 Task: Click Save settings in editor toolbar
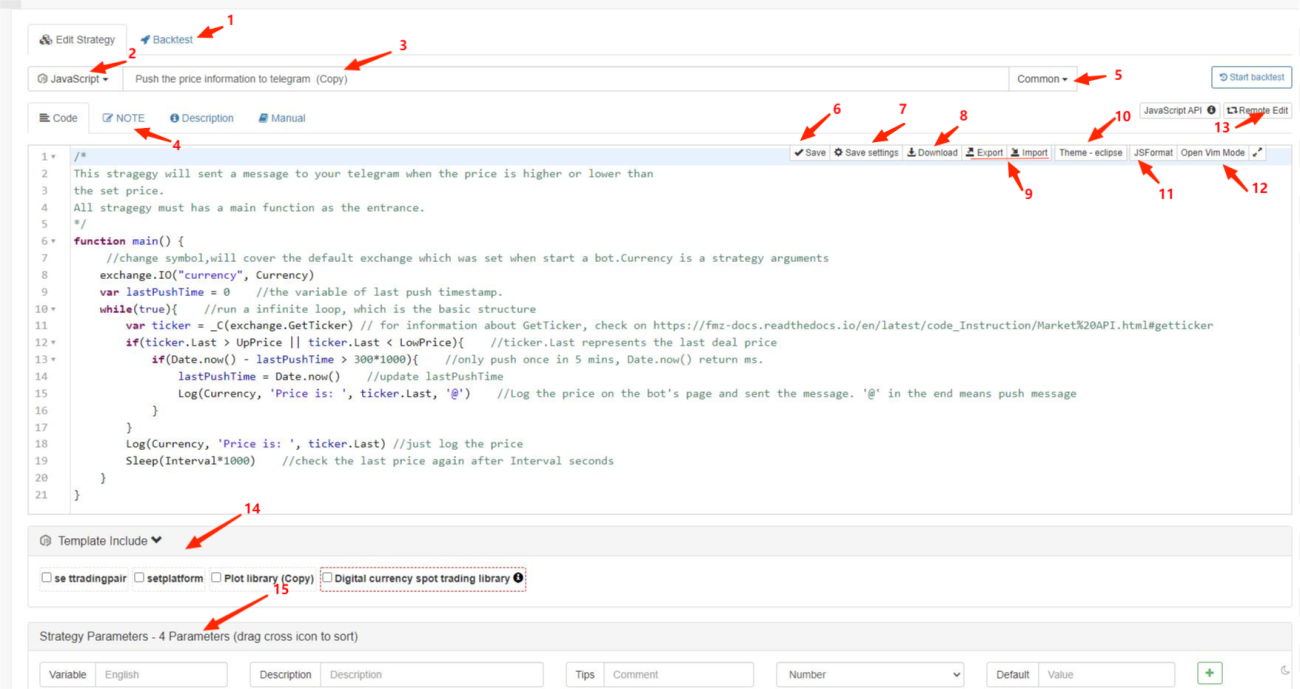point(866,153)
